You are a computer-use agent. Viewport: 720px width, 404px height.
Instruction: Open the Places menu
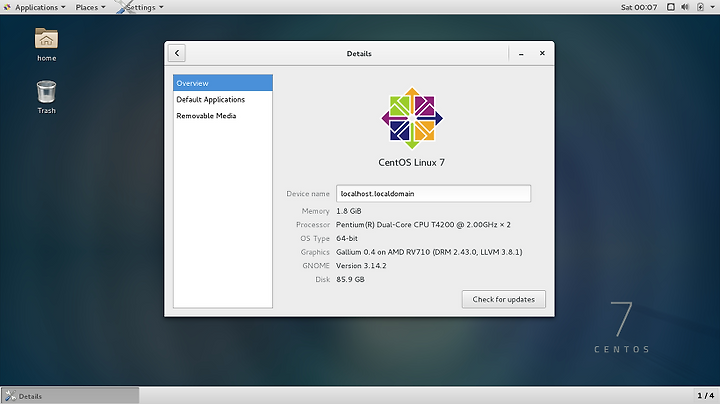click(90, 7)
